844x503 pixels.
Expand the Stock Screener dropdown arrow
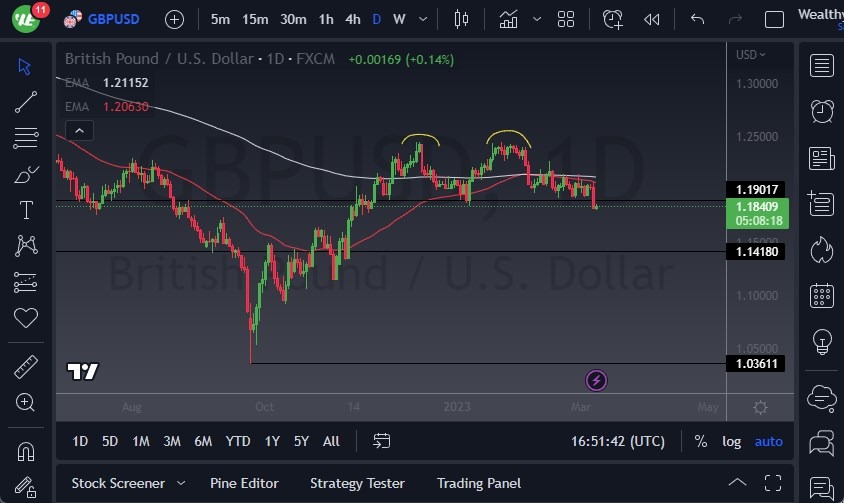(181, 483)
